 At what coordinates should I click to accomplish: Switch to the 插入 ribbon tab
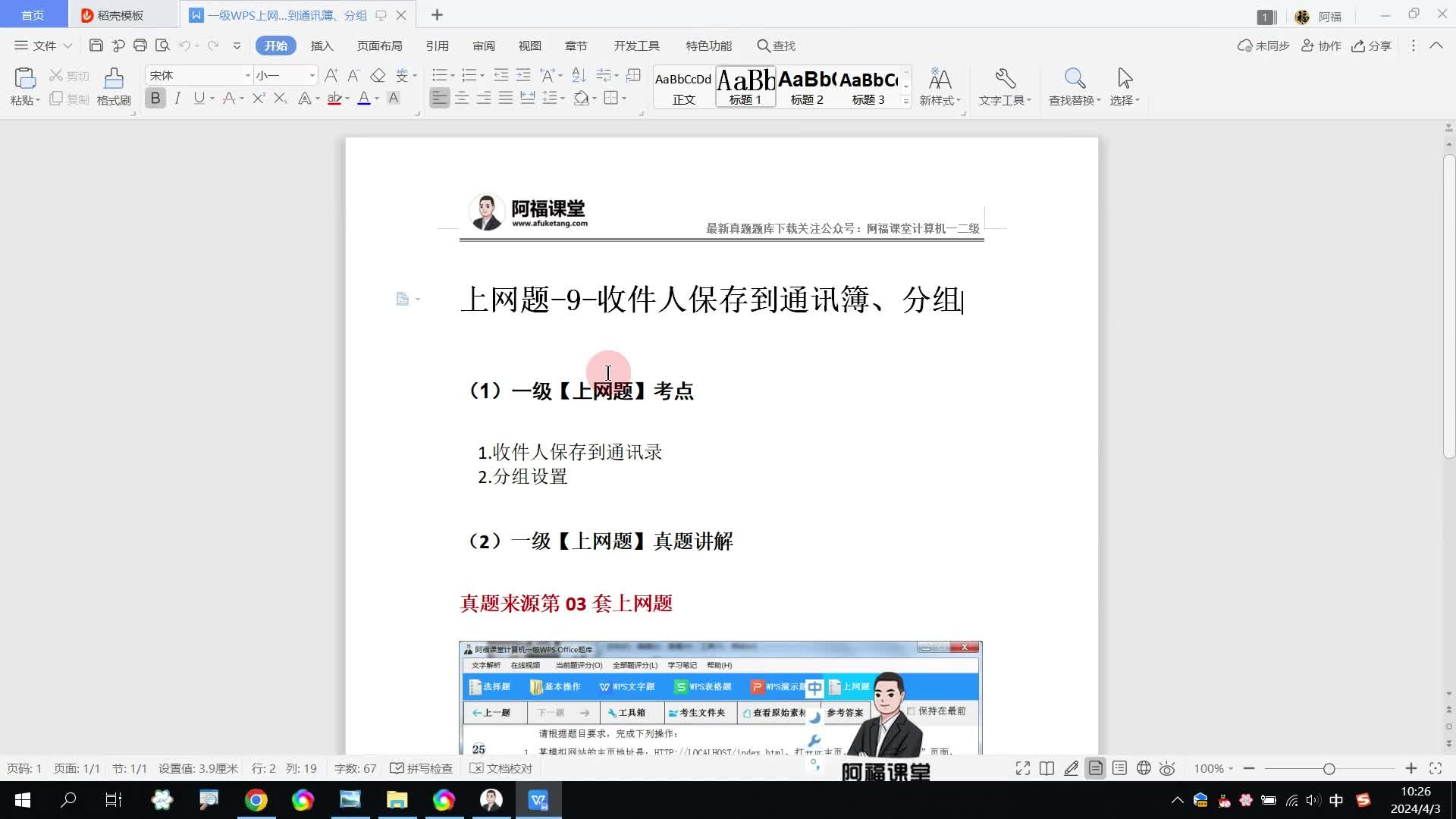322,45
